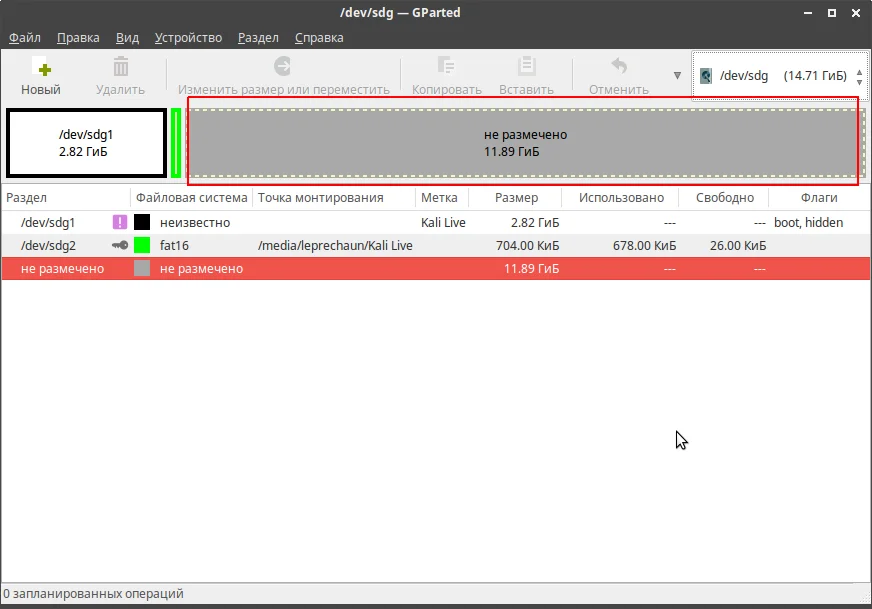Click the 704.00 КиБ size cell
The image size is (872, 609).
pos(528,245)
